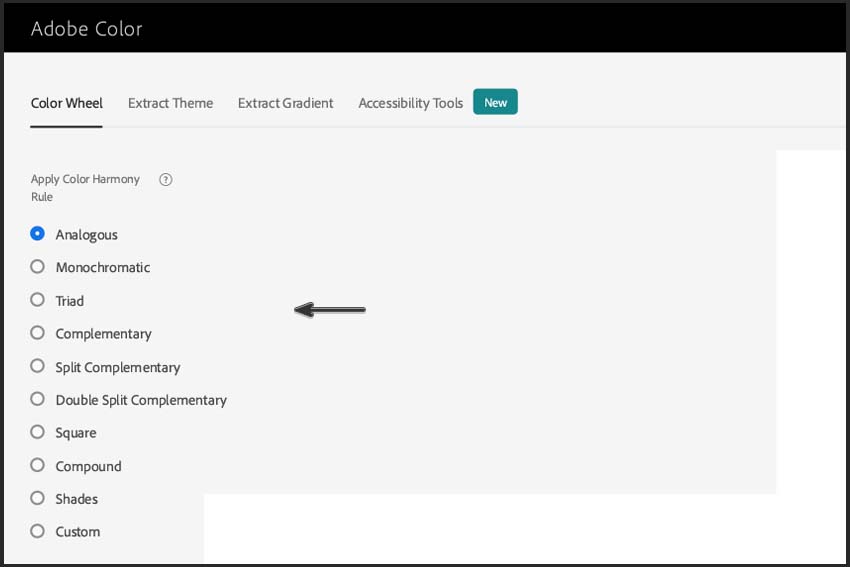Screen dimensions: 850x567
Task: Click the Apply Color Harmony Rule label
Action: point(85,188)
